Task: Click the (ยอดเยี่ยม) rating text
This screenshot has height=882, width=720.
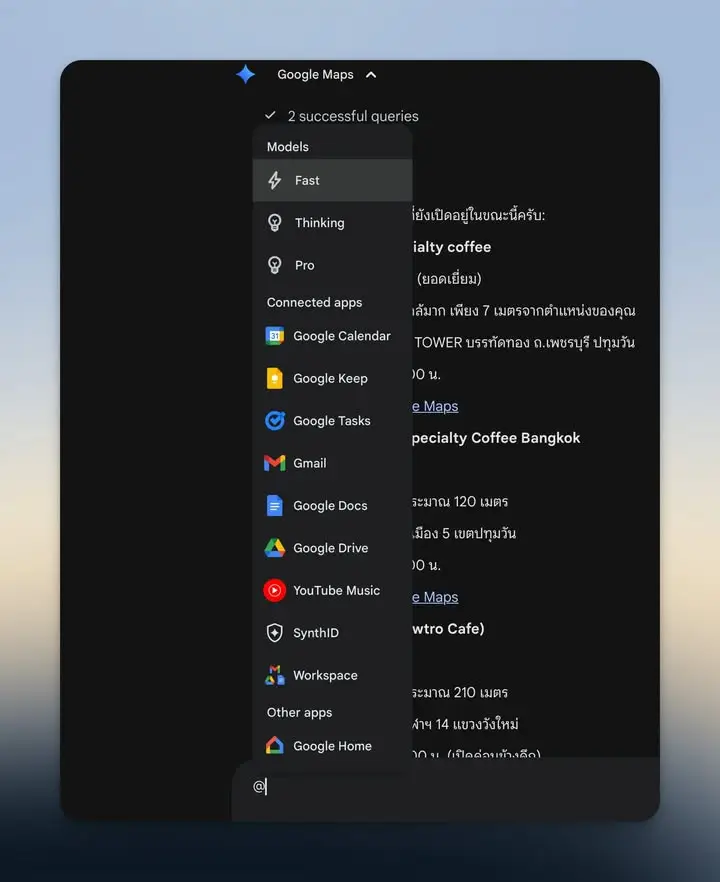Action: [449, 278]
